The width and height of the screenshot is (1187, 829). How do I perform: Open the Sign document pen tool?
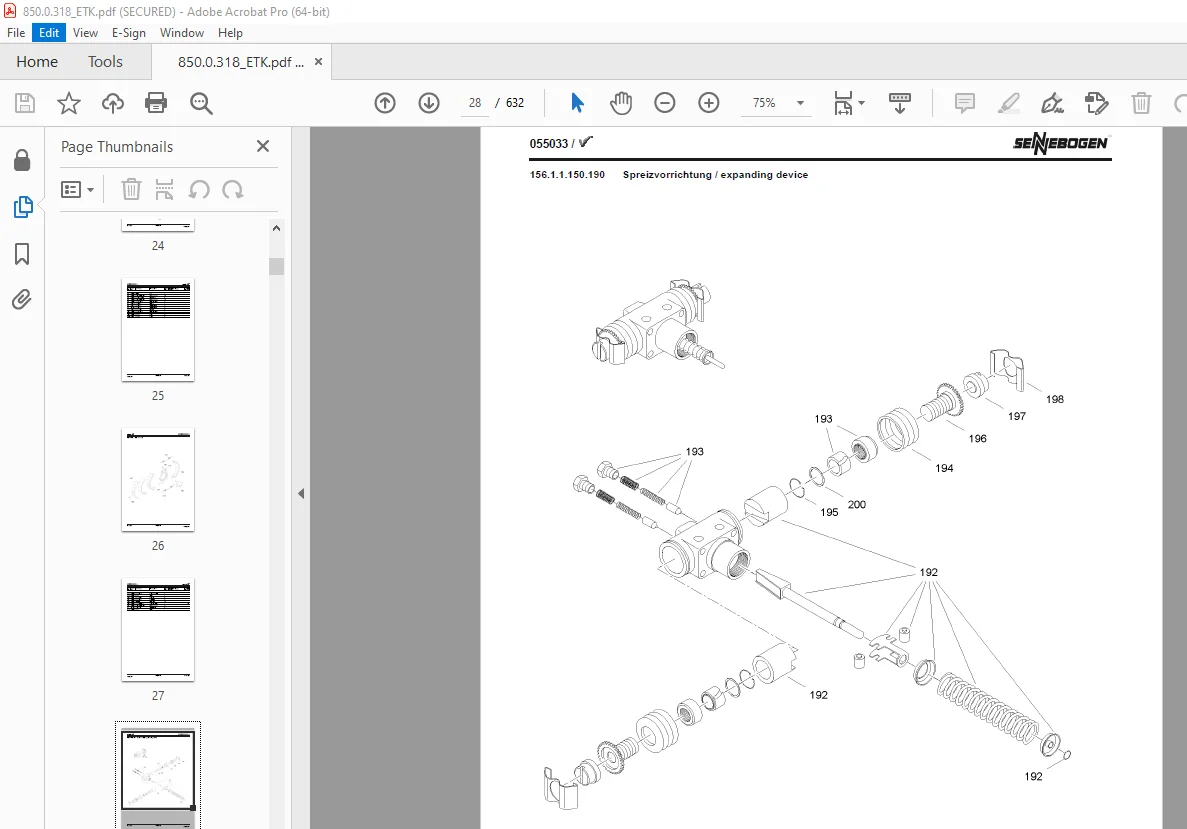pos(1052,103)
